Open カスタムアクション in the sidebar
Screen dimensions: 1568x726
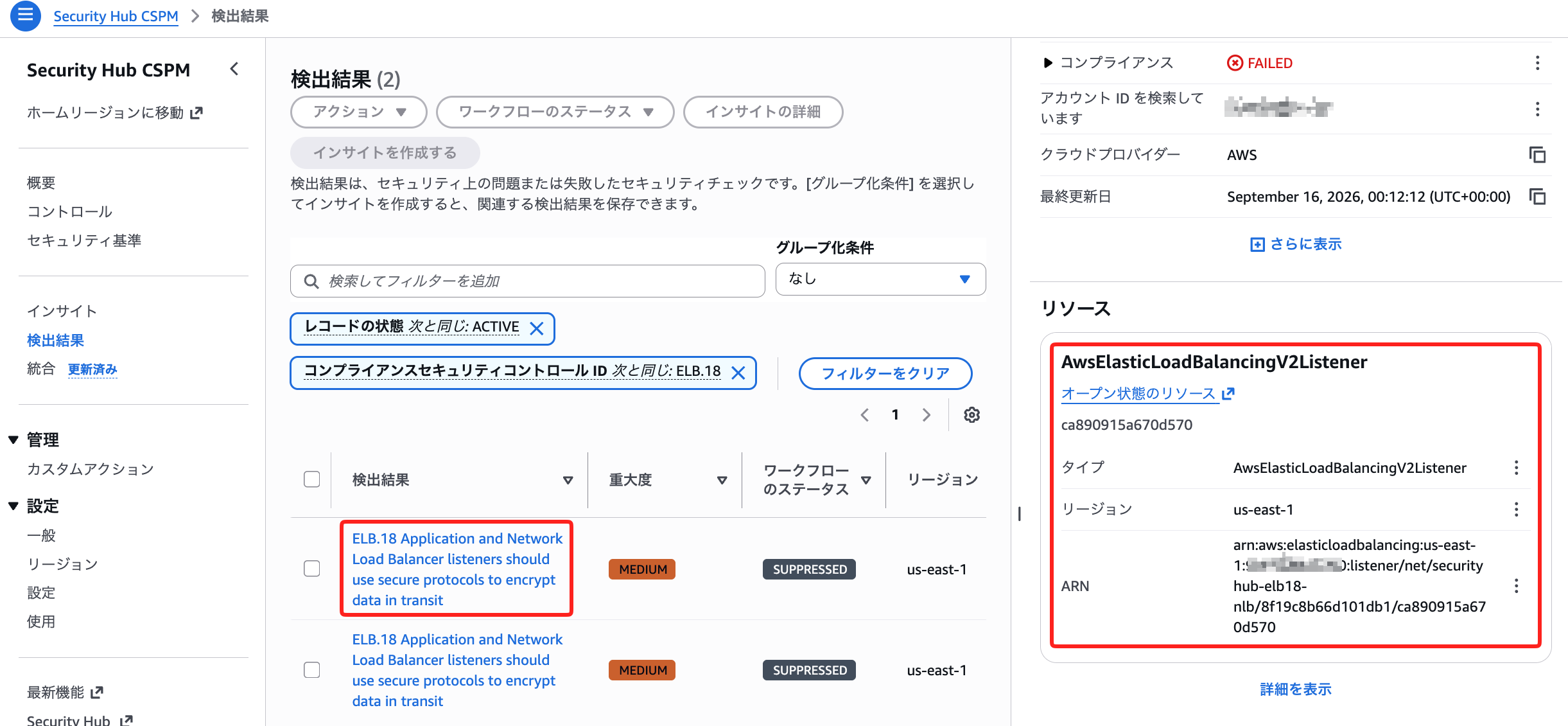(x=91, y=470)
